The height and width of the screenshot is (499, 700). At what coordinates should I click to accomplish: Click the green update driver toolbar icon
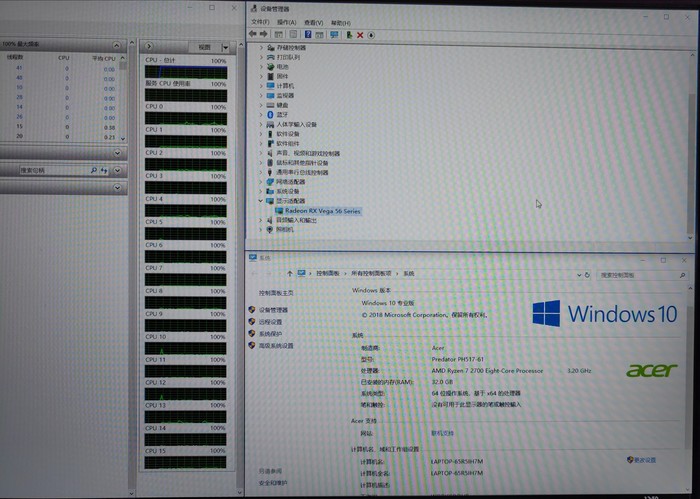(x=349, y=35)
